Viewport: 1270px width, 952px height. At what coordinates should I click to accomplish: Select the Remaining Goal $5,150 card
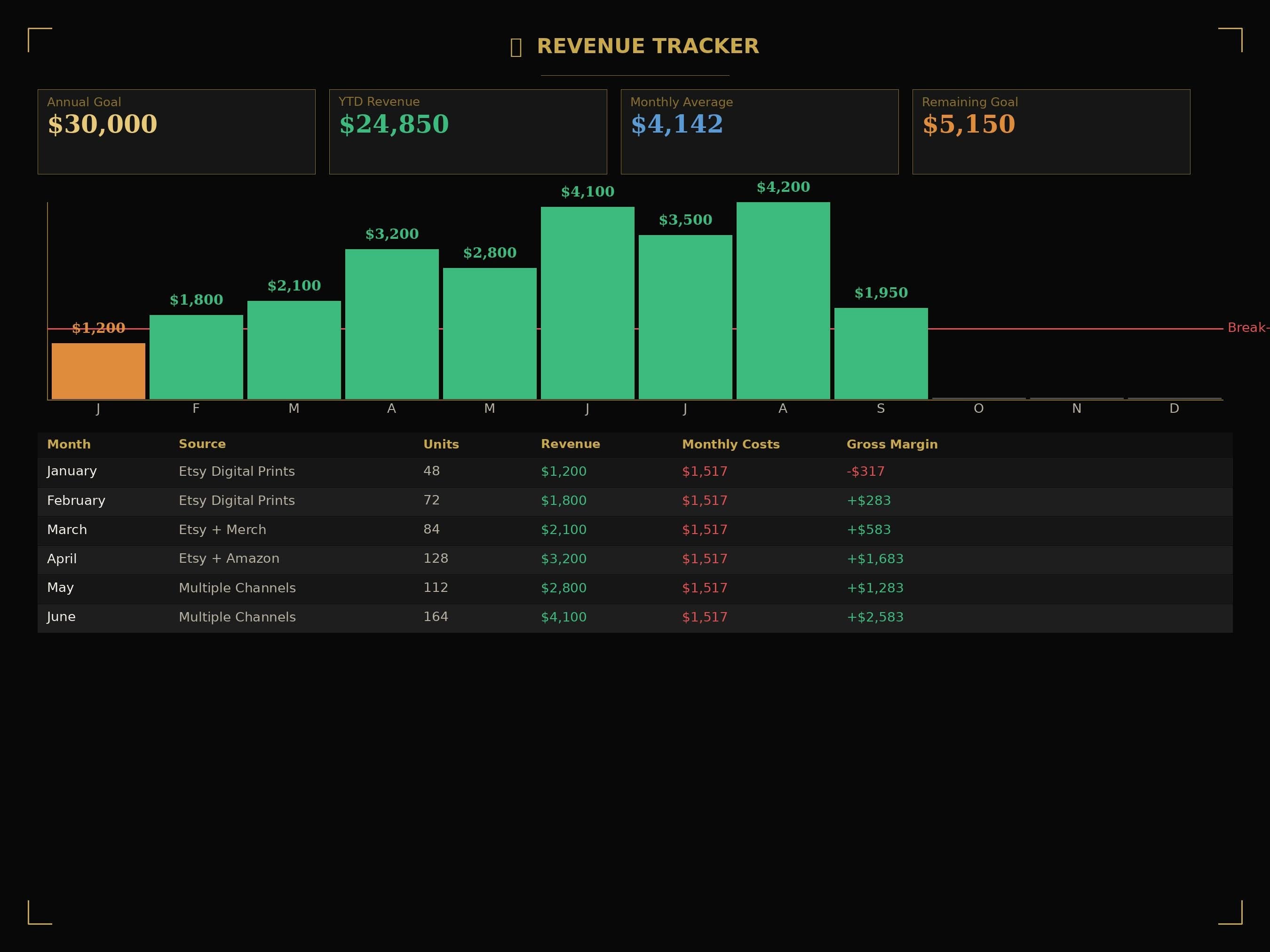point(1051,132)
